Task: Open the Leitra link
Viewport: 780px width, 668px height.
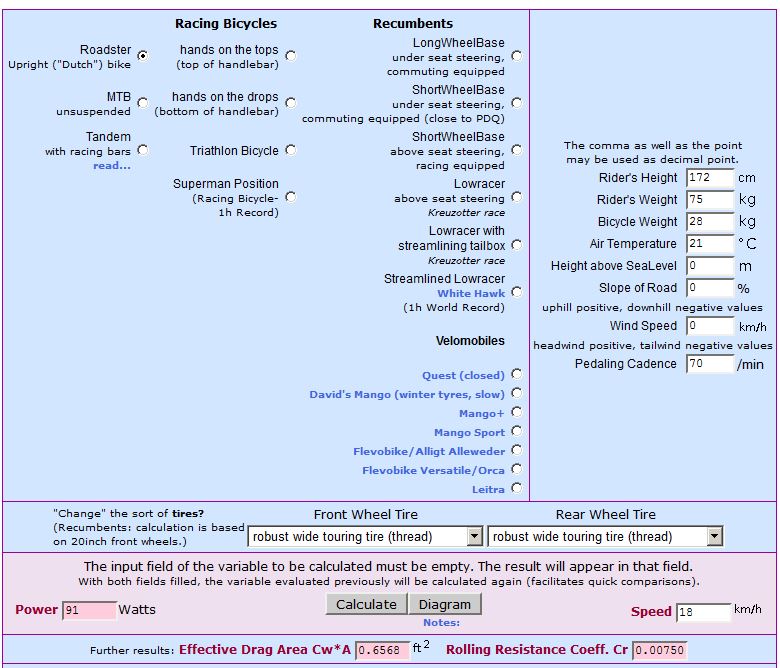Action: [x=488, y=489]
